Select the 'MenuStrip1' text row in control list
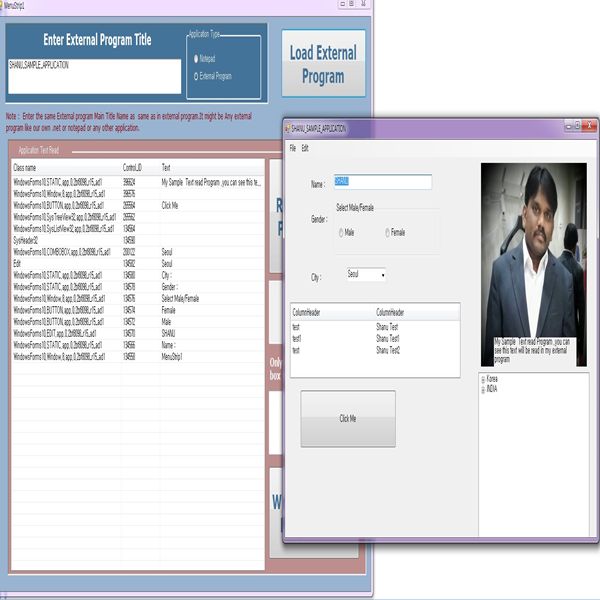This screenshot has height=600, width=600. coord(138,357)
